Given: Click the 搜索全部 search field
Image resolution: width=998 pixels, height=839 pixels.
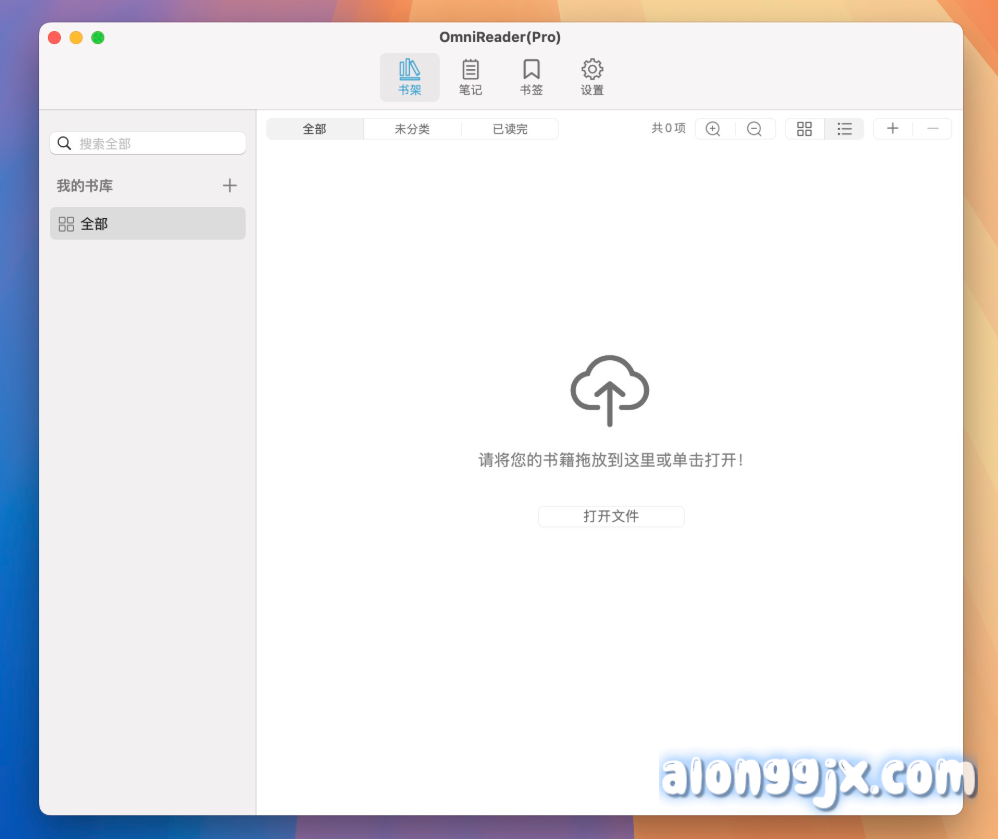Looking at the screenshot, I should point(147,143).
